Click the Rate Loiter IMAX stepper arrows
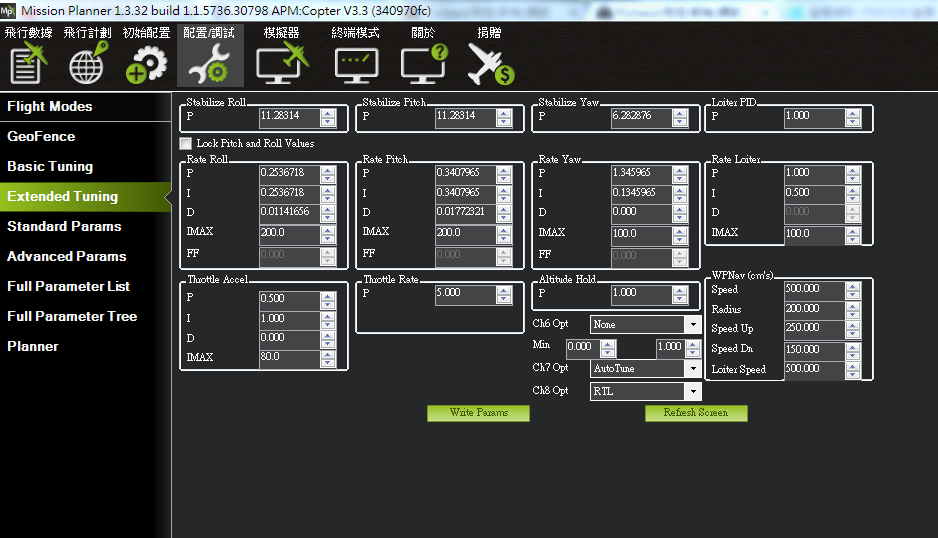 (x=853, y=235)
